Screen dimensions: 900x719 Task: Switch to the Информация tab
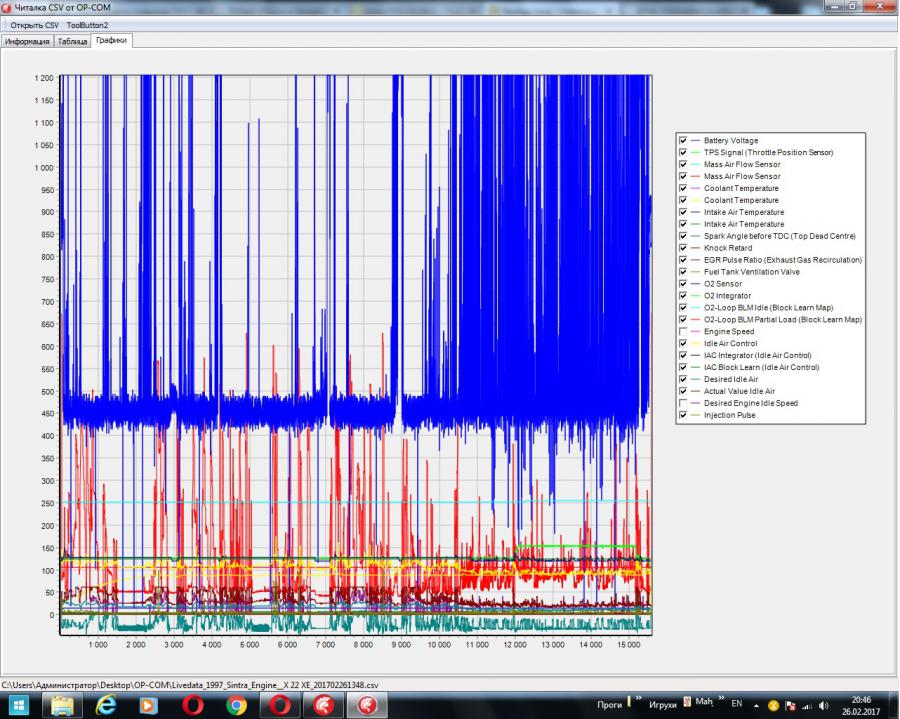pos(27,41)
